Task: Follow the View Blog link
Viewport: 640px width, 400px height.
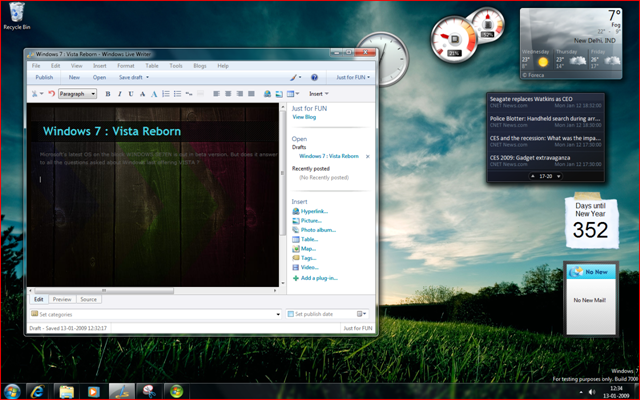Action: pyautogui.click(x=304, y=117)
